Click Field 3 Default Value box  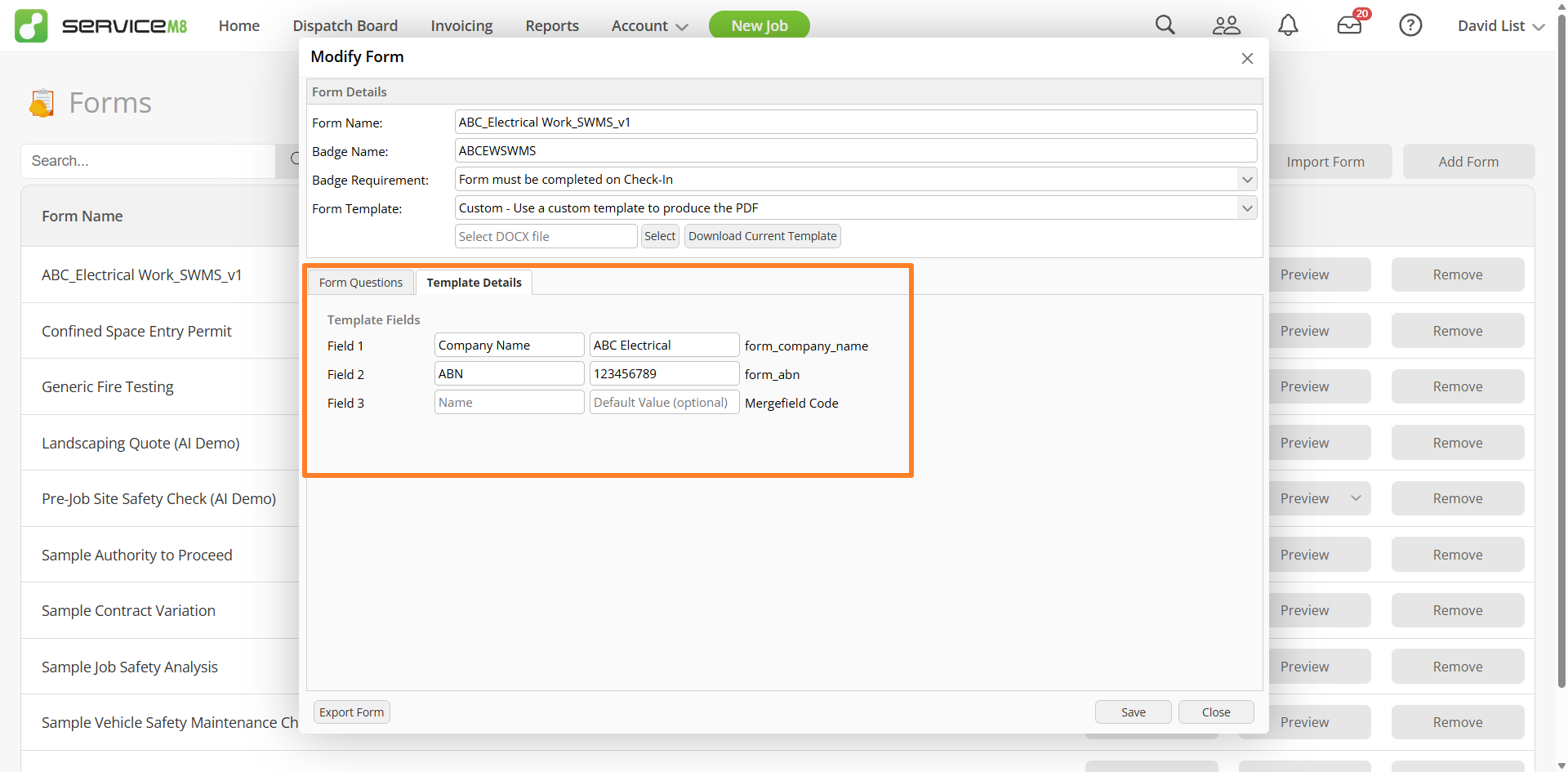tap(665, 403)
